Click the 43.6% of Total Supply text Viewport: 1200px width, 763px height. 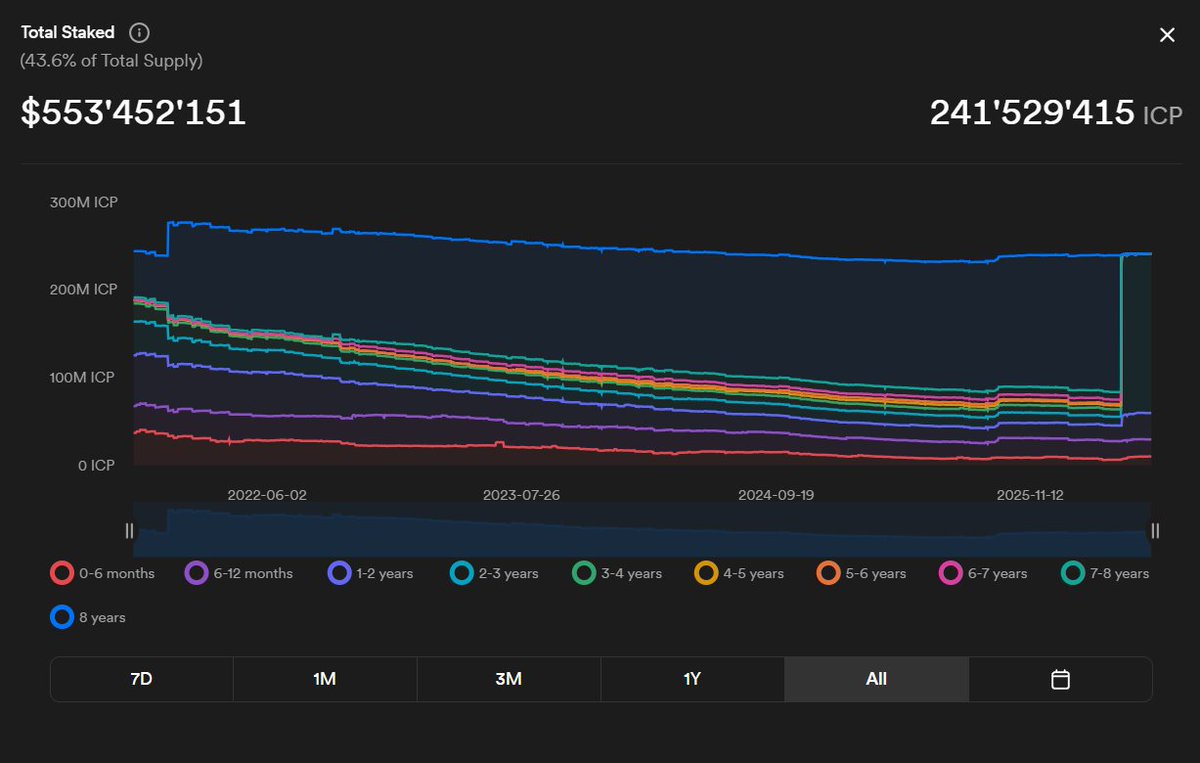click(x=112, y=61)
